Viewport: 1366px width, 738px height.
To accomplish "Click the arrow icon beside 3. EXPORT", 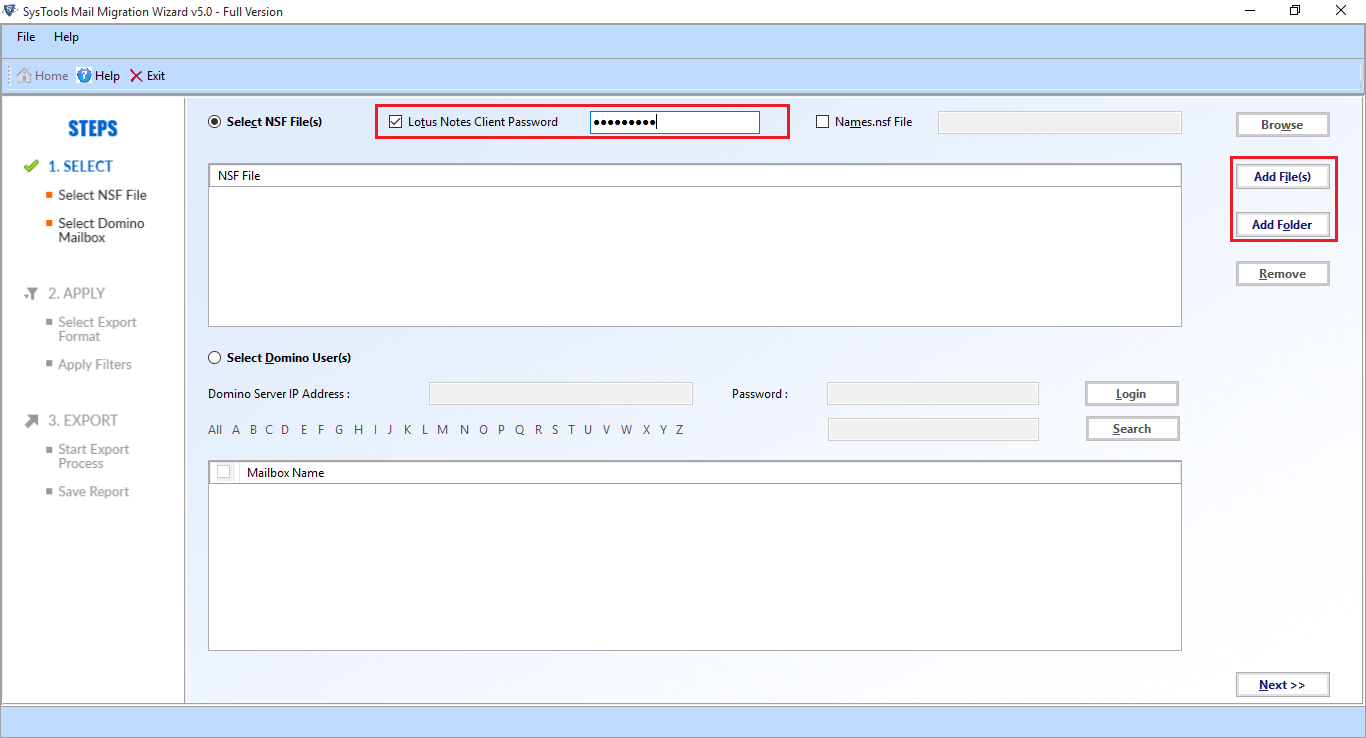I will [31, 421].
